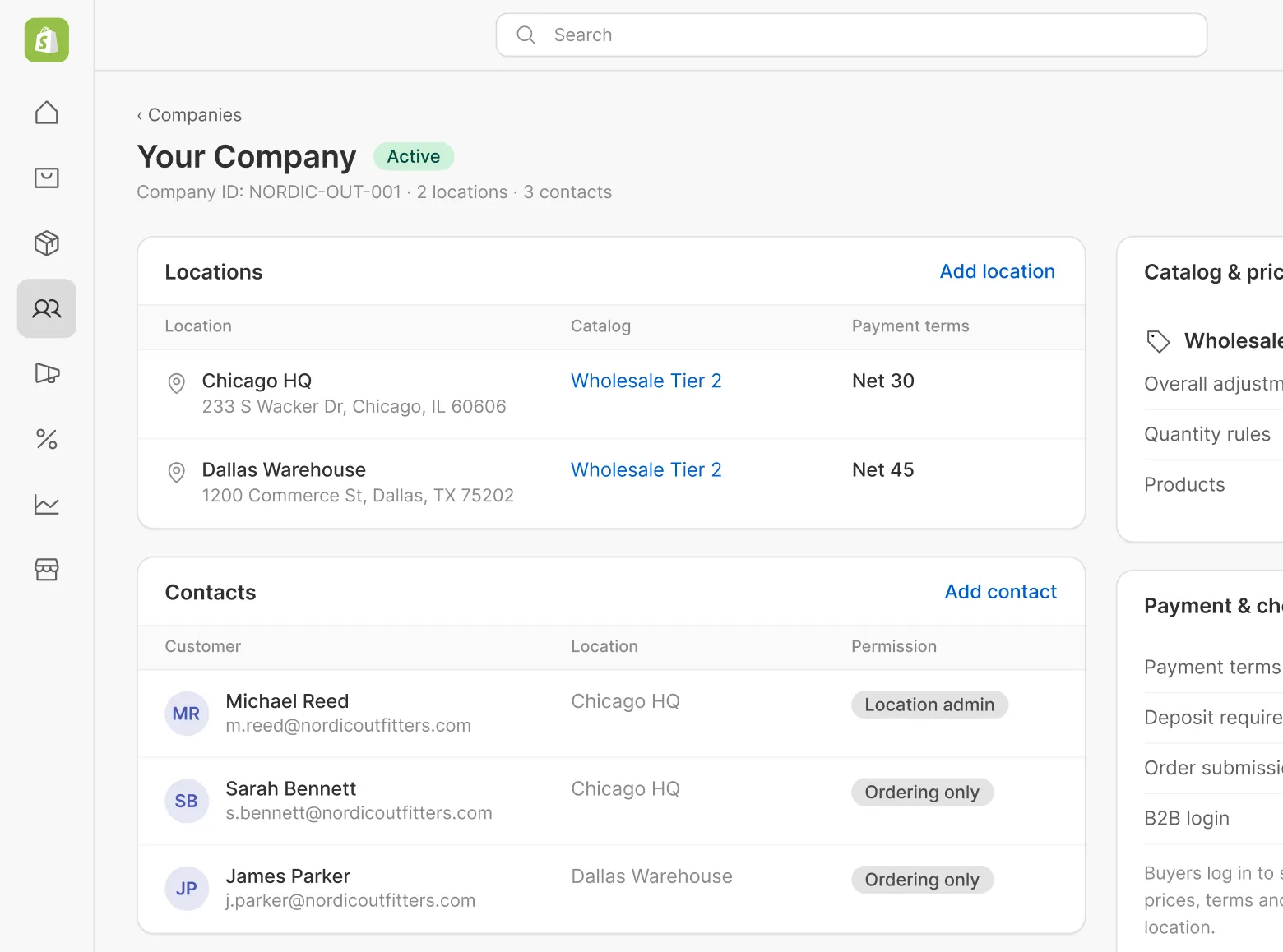Click the Chicago HQ location pin icon
This screenshot has width=1283, height=952.
(x=176, y=383)
